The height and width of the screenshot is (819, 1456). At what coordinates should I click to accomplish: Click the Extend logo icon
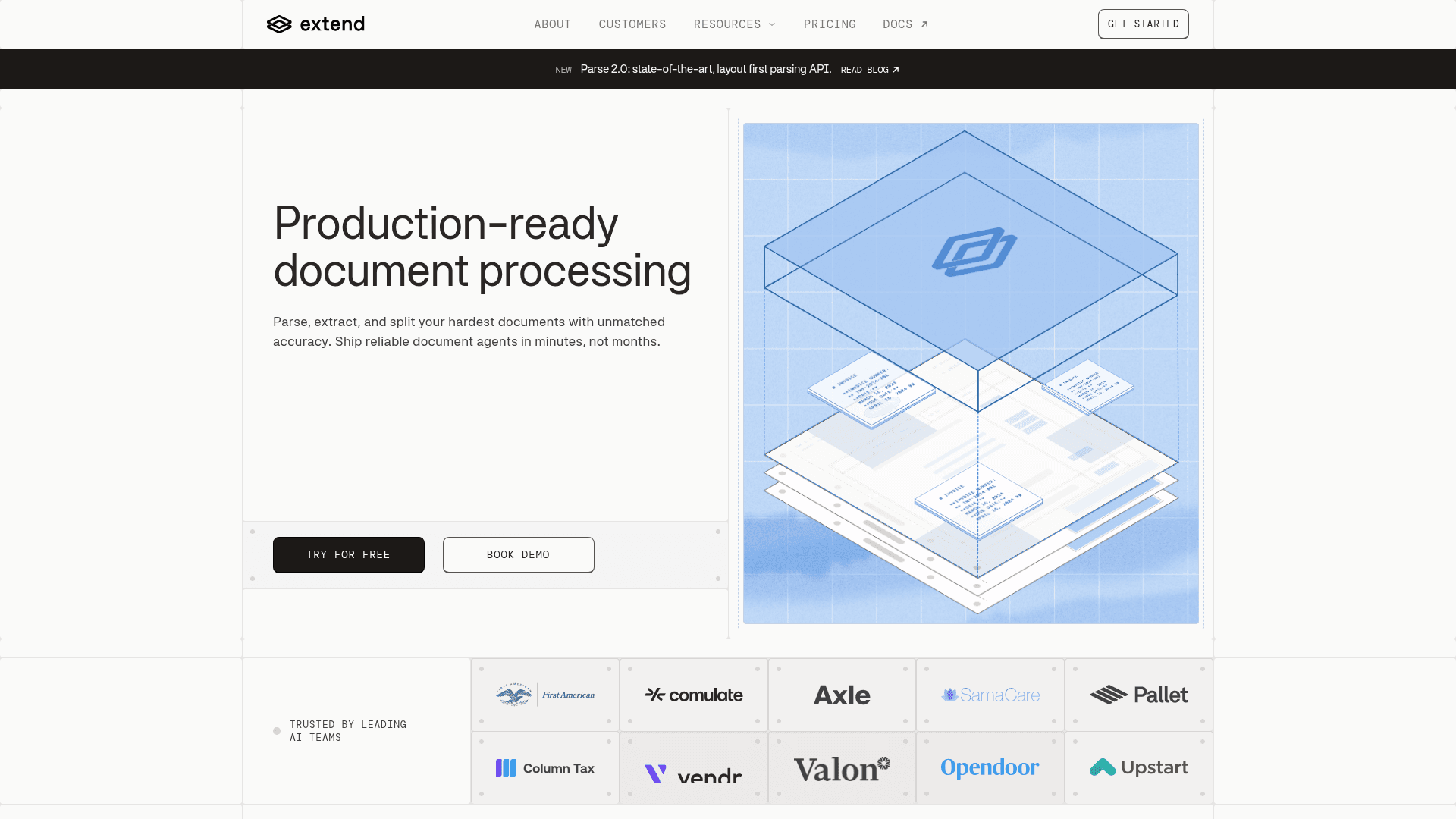pos(279,24)
